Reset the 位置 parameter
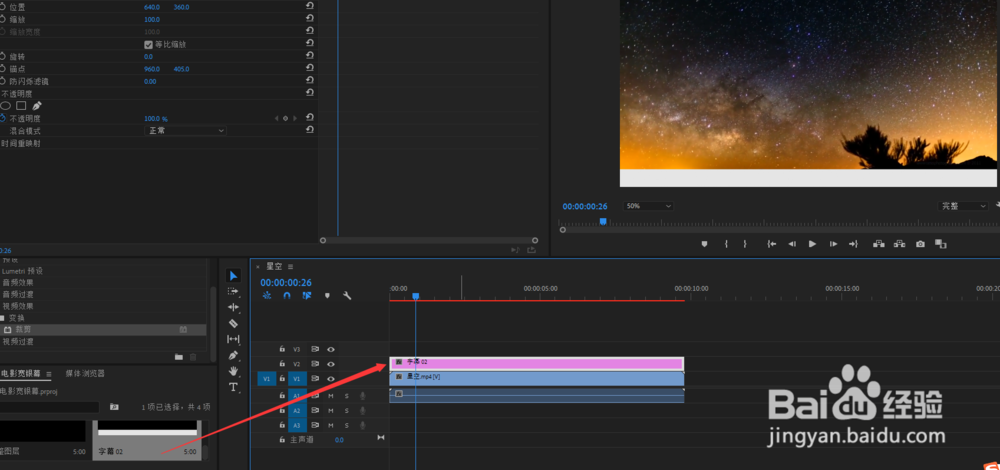The width and height of the screenshot is (1000, 470). pos(309,6)
